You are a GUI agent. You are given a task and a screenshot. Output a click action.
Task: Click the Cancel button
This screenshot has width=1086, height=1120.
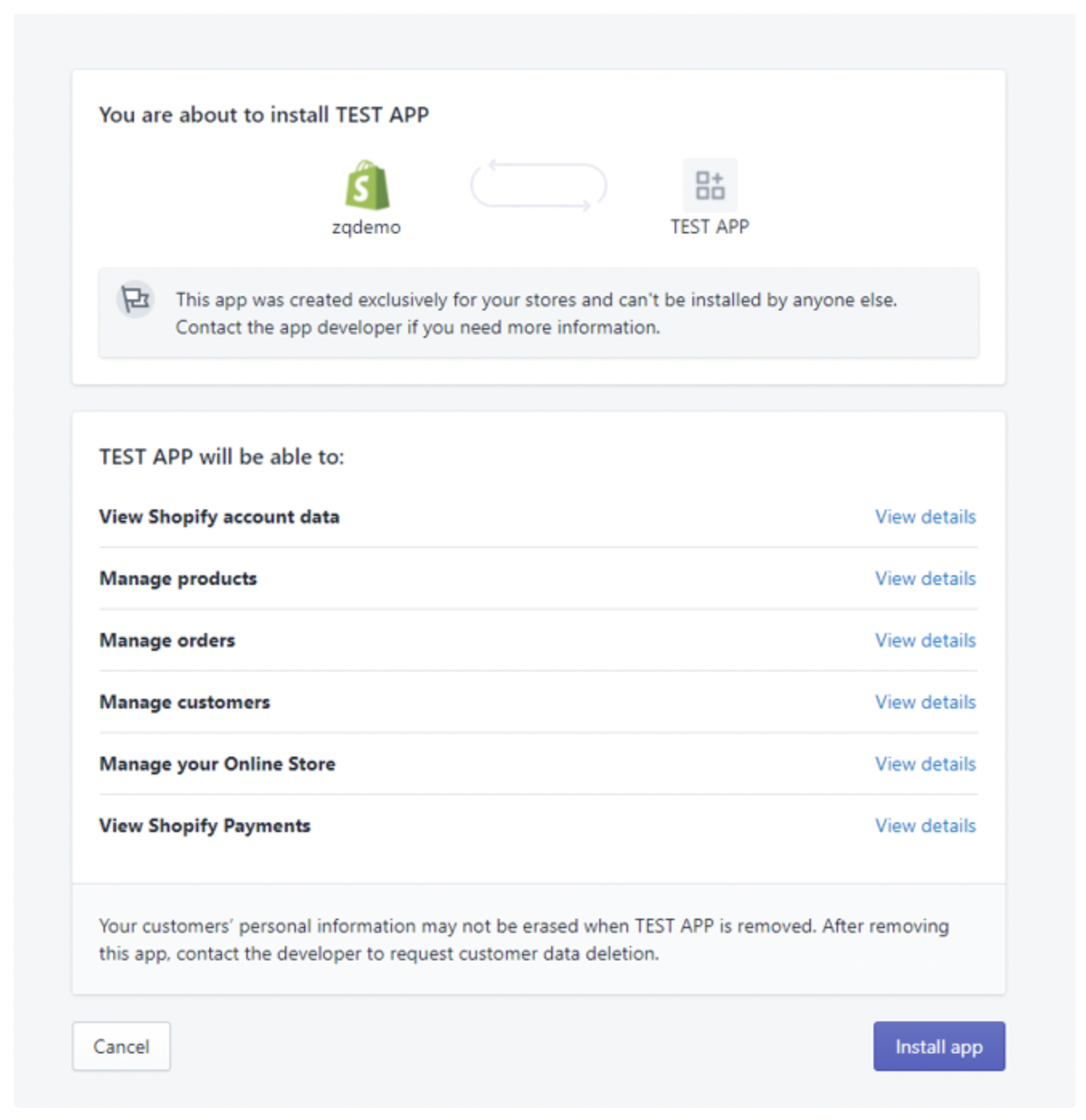(121, 1047)
